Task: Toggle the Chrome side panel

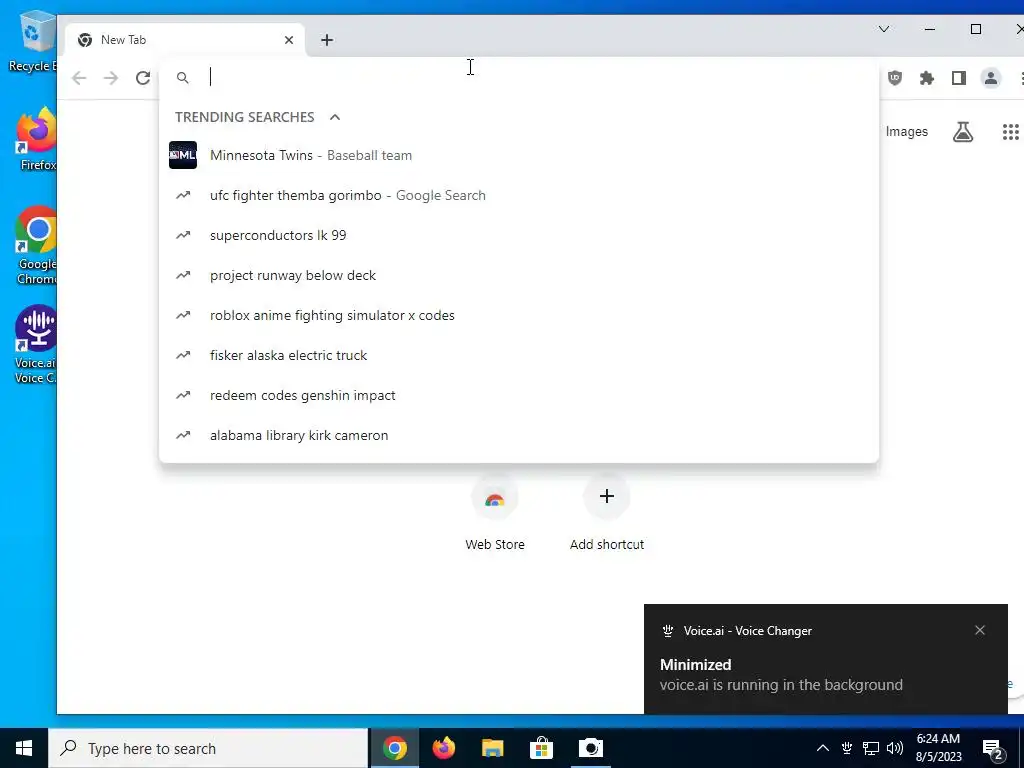Action: [x=959, y=78]
